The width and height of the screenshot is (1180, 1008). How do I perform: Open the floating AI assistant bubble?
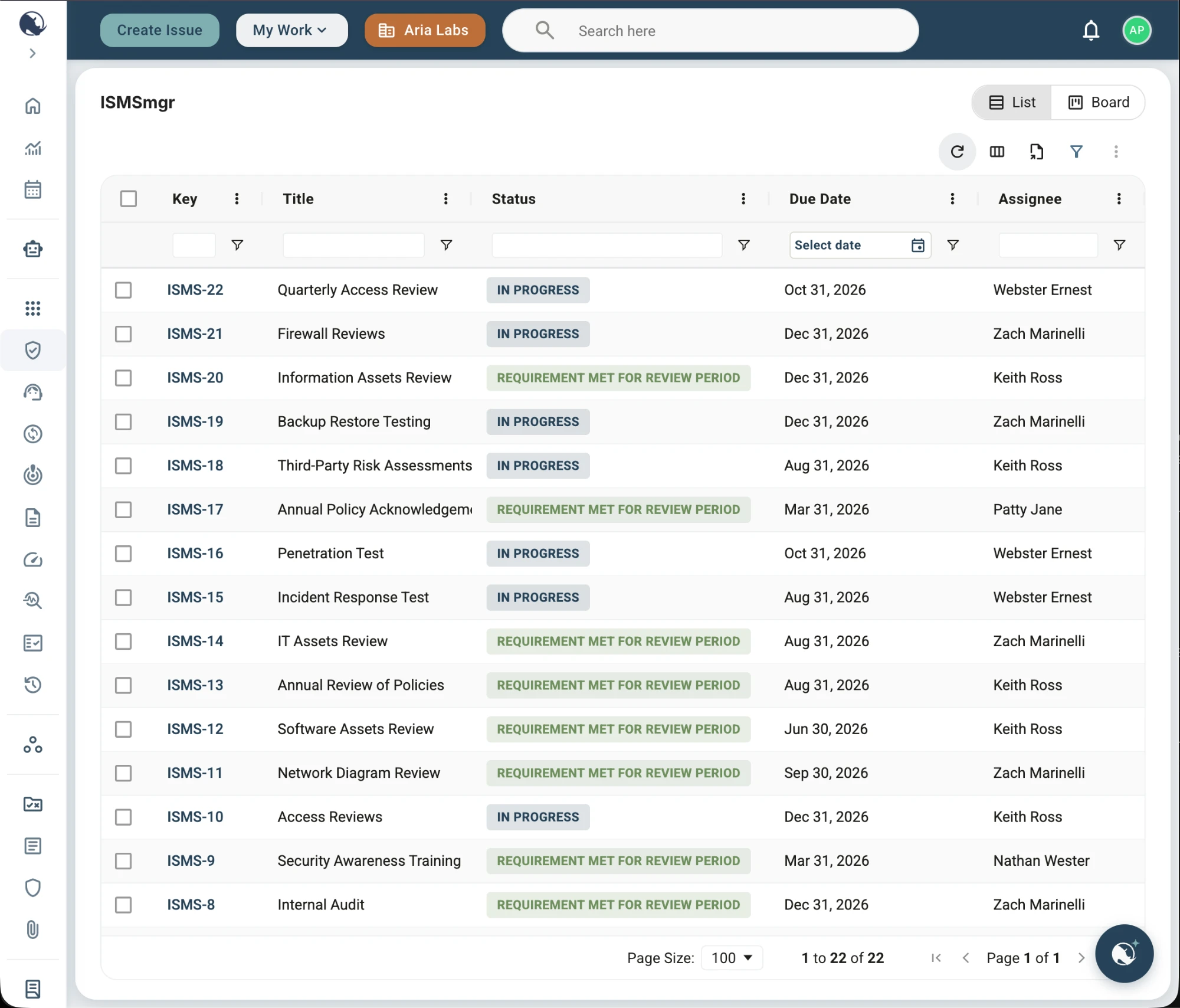[x=1124, y=953]
